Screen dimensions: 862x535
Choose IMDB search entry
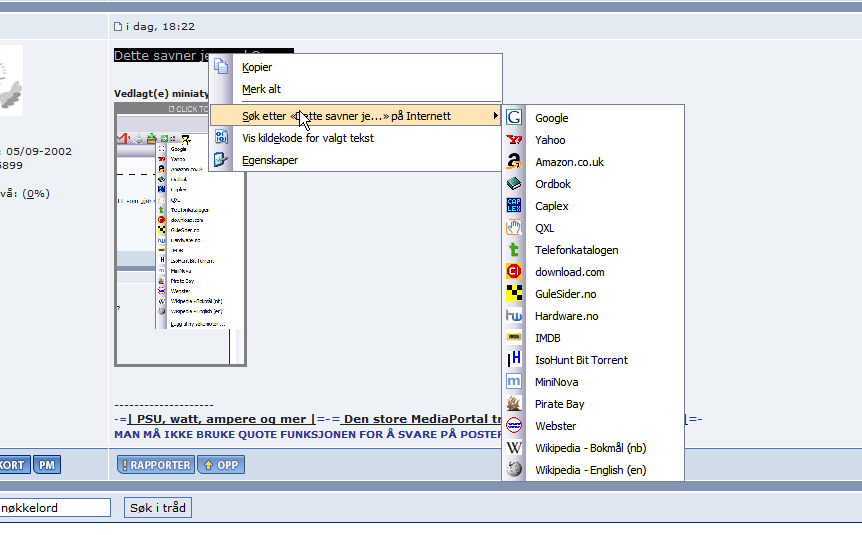pyautogui.click(x=593, y=338)
